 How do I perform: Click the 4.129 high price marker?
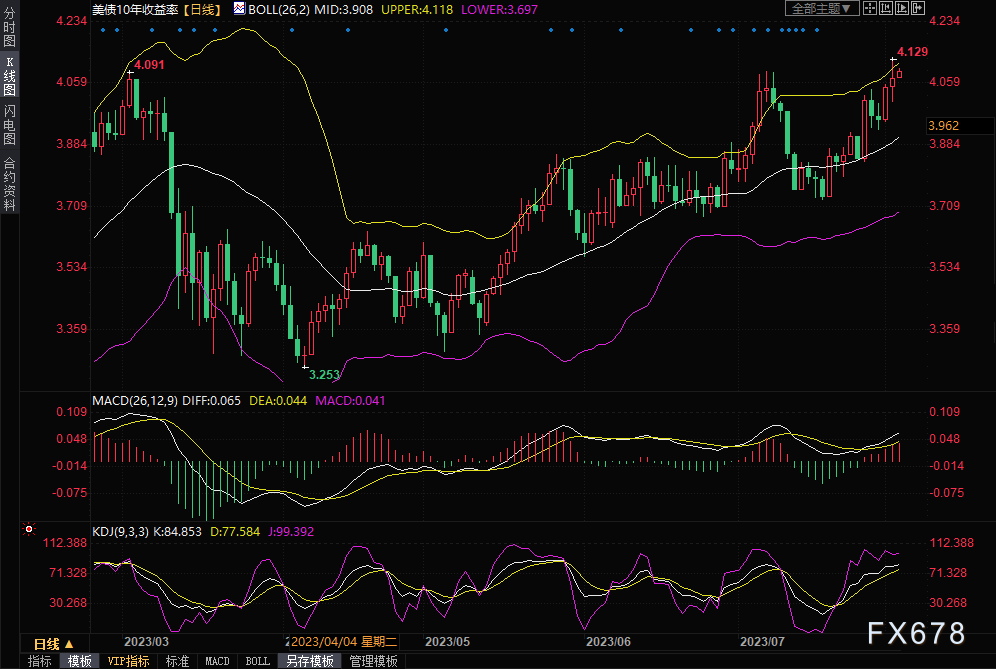tap(912, 51)
